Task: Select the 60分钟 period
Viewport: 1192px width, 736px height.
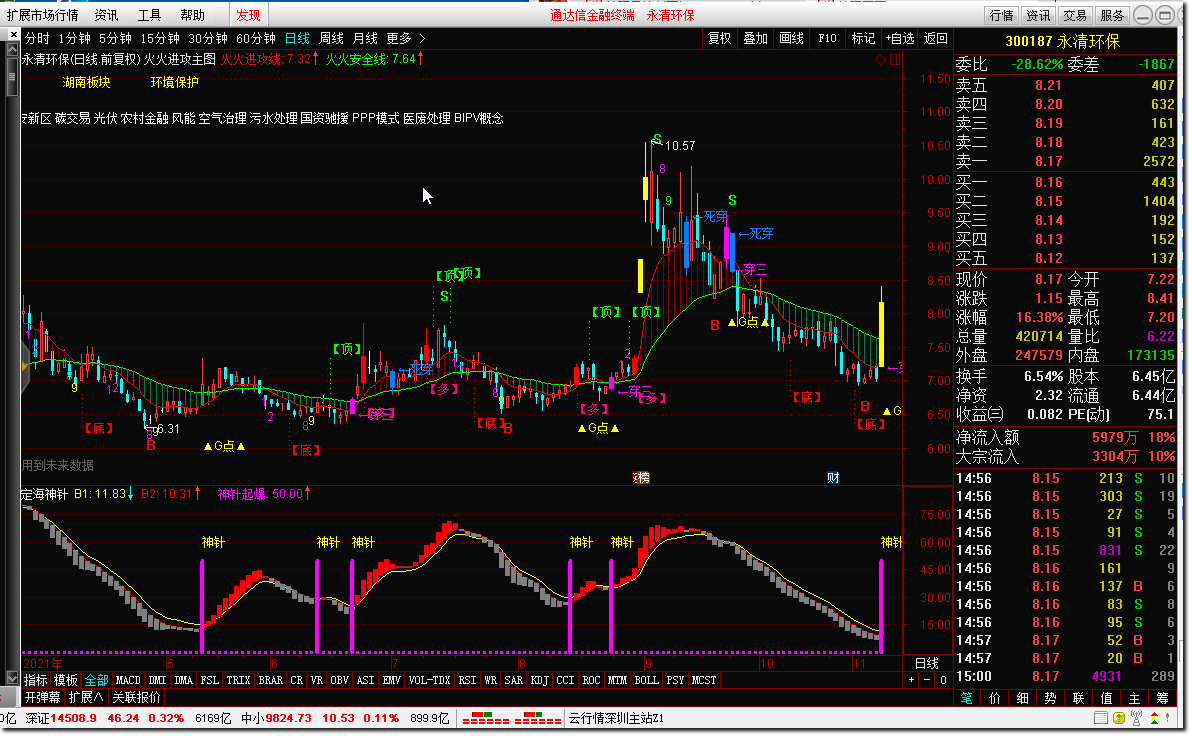Action: point(255,38)
